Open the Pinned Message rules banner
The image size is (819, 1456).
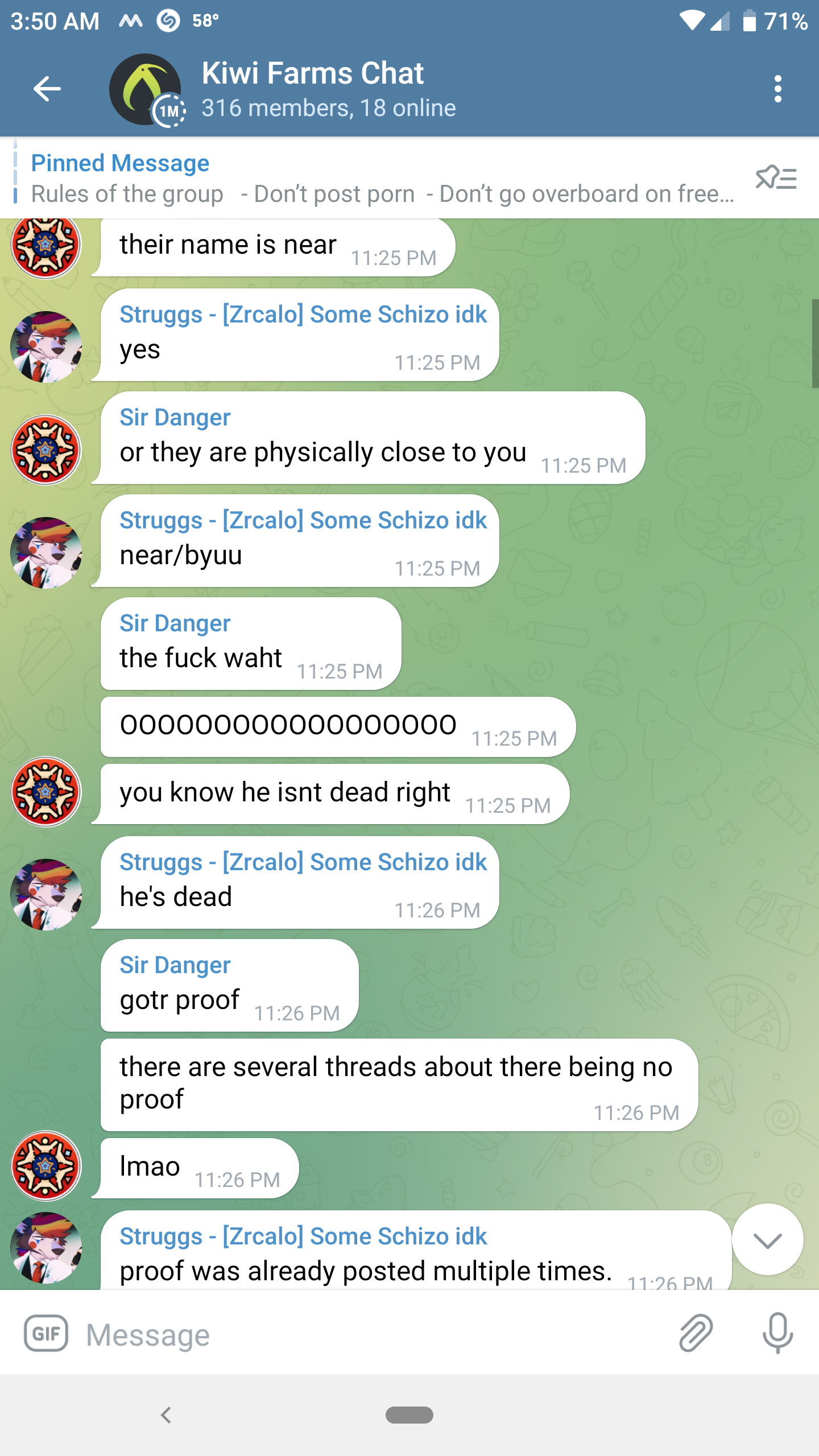pos(382,178)
